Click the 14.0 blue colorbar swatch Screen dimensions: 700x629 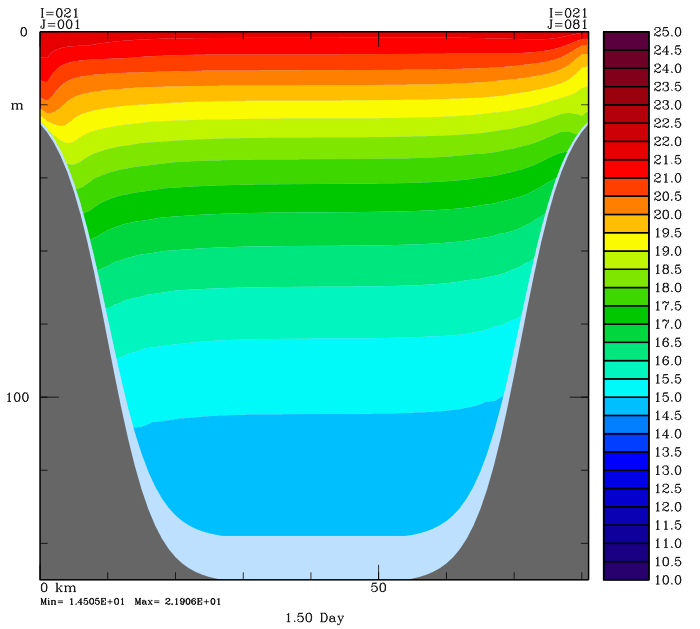626,425
